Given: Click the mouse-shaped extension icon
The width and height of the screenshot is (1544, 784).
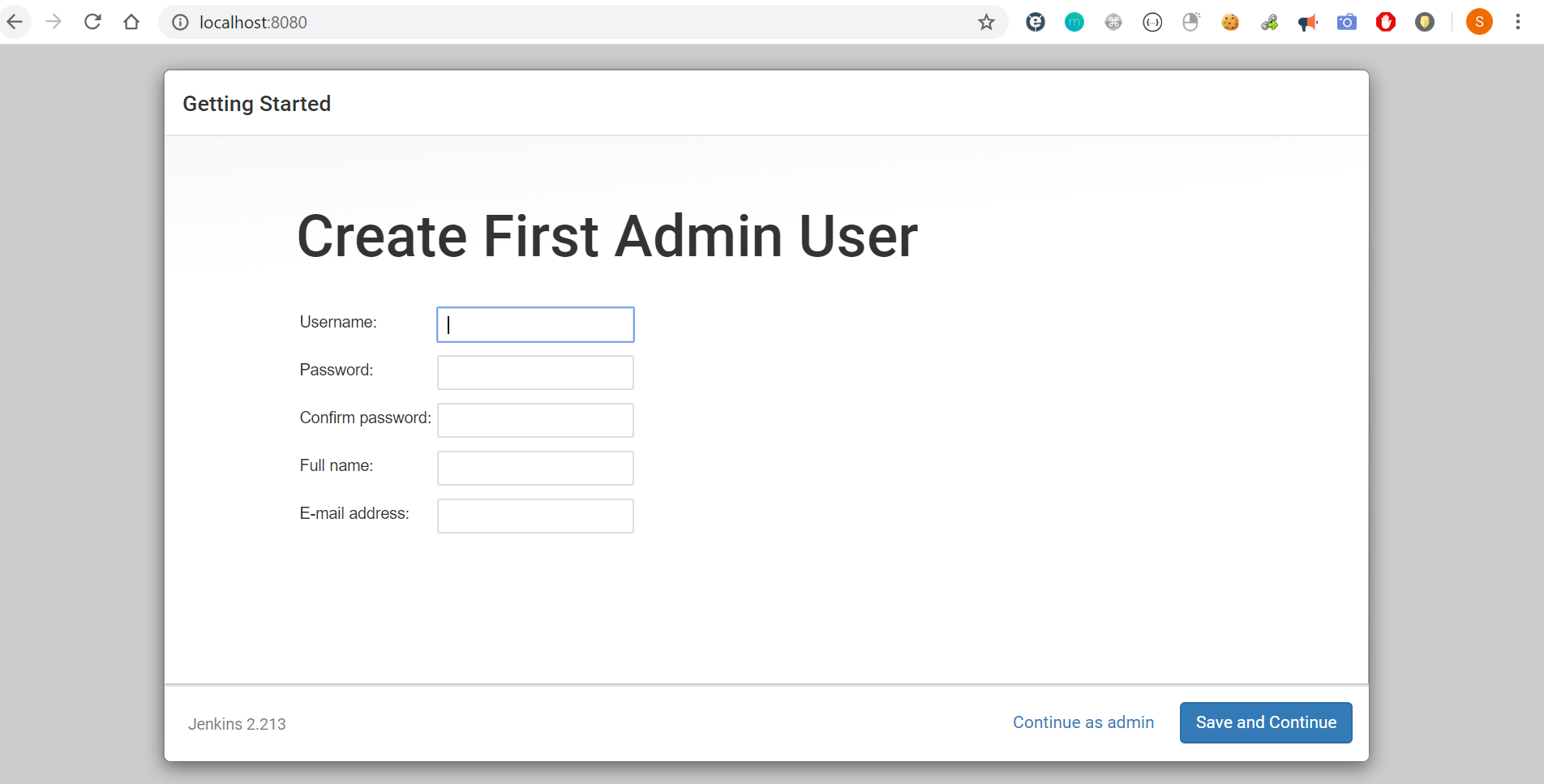Looking at the screenshot, I should [x=1190, y=22].
